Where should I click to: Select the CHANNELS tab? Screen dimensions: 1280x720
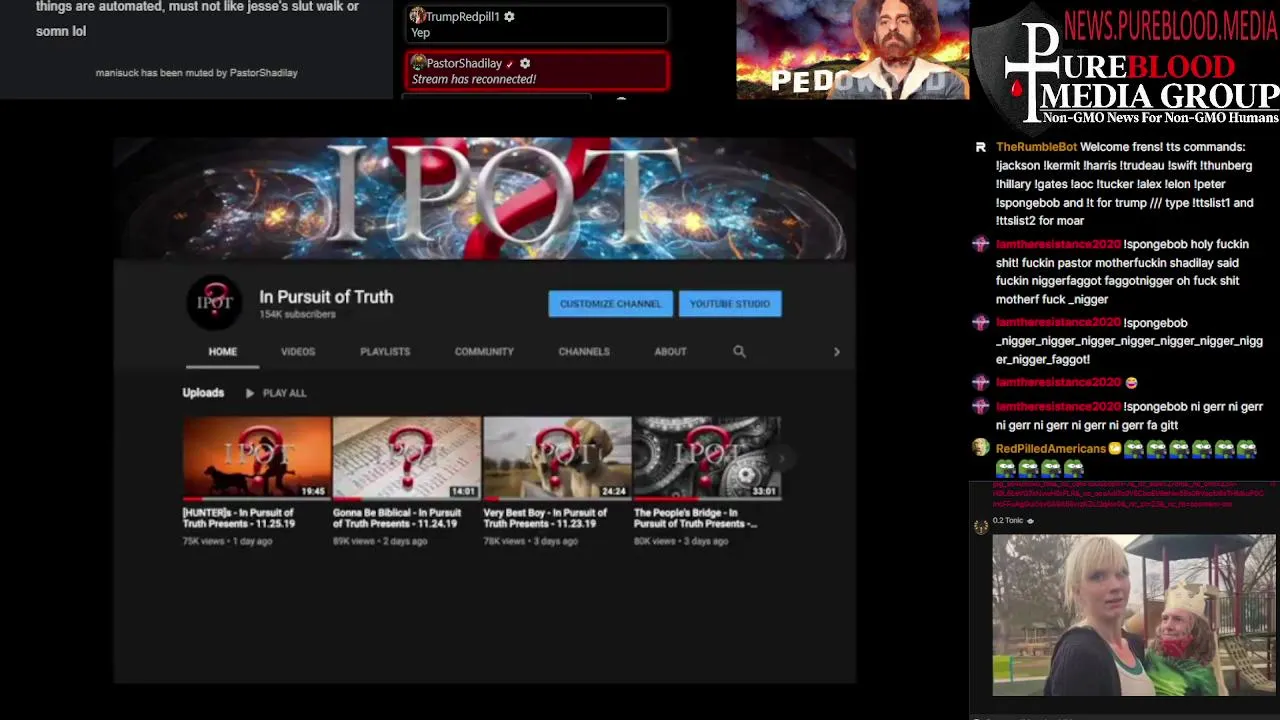[x=584, y=352]
